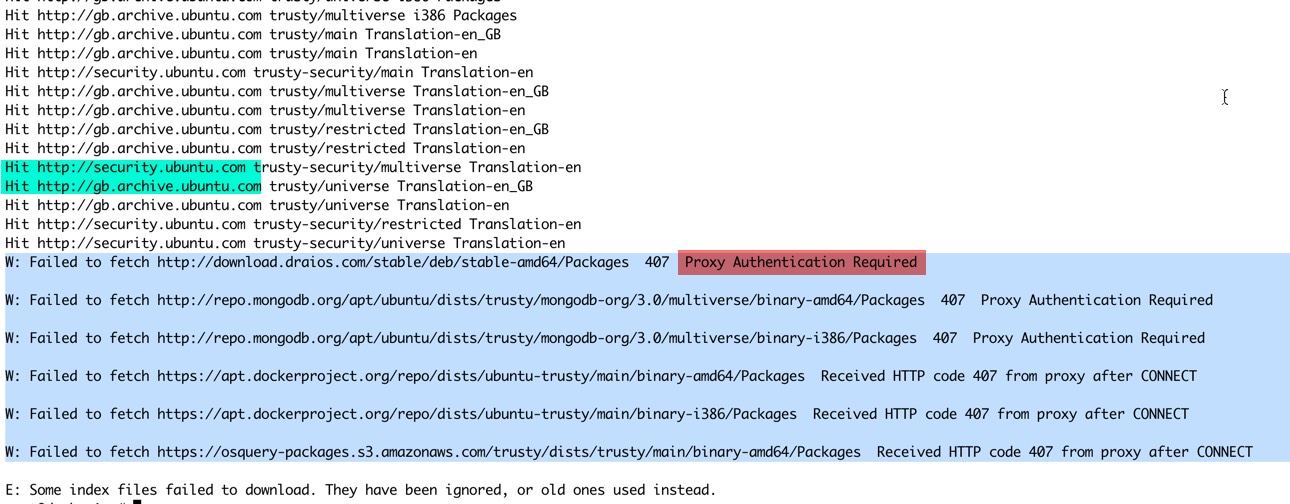
Task: Click the 'trusty-security/main Translation-en' line
Action: click(x=269, y=72)
